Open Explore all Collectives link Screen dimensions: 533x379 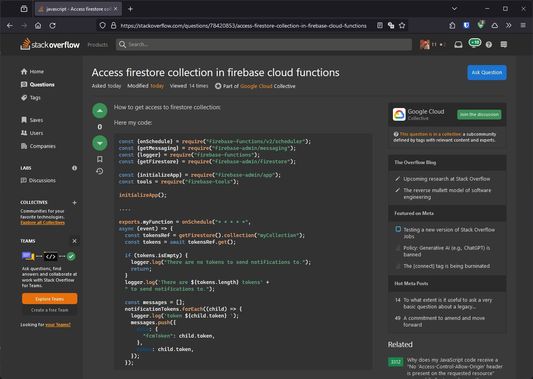pyautogui.click(x=42, y=223)
